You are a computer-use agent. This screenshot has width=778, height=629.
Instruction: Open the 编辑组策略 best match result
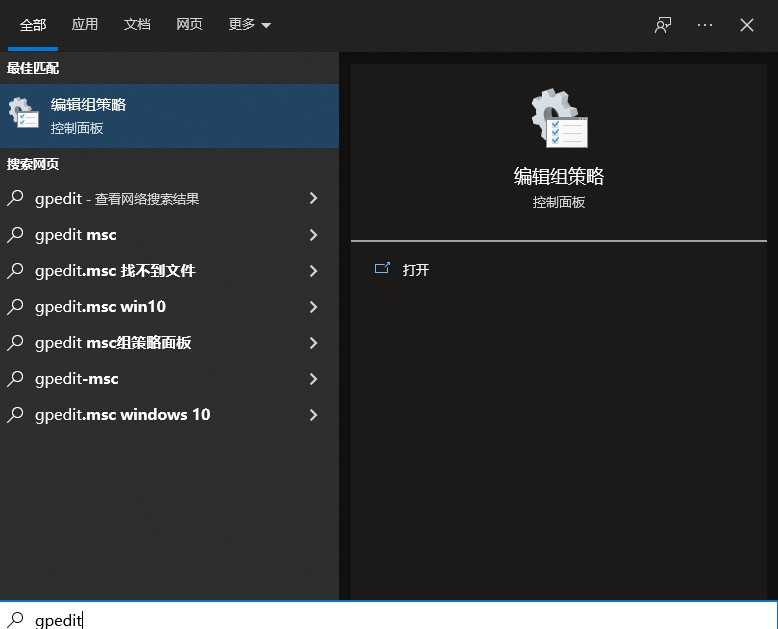[x=169, y=116]
